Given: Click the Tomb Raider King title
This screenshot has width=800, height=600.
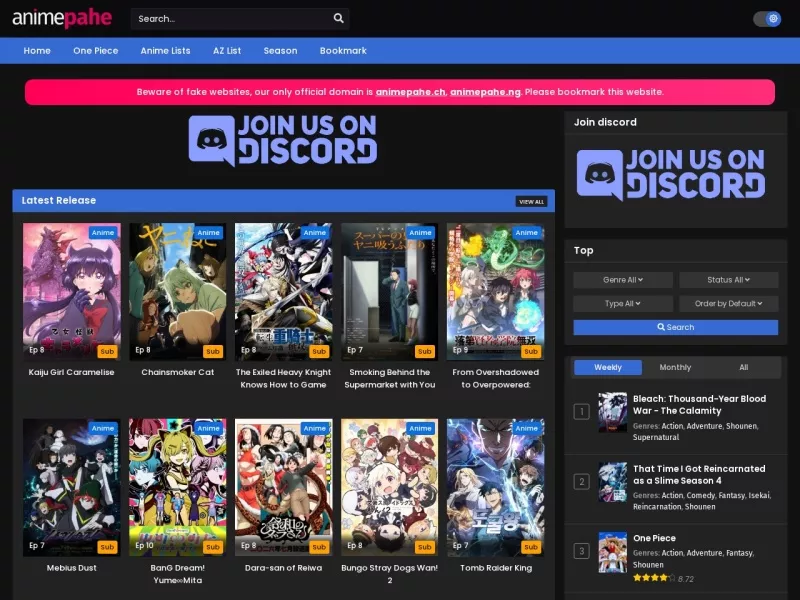Looking at the screenshot, I should tap(496, 568).
